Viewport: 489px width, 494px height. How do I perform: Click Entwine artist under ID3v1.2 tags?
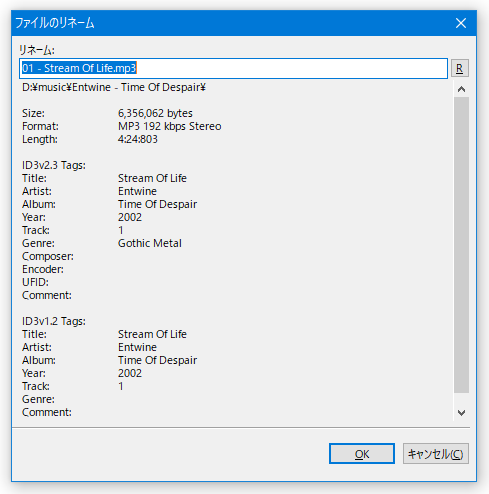tap(137, 347)
